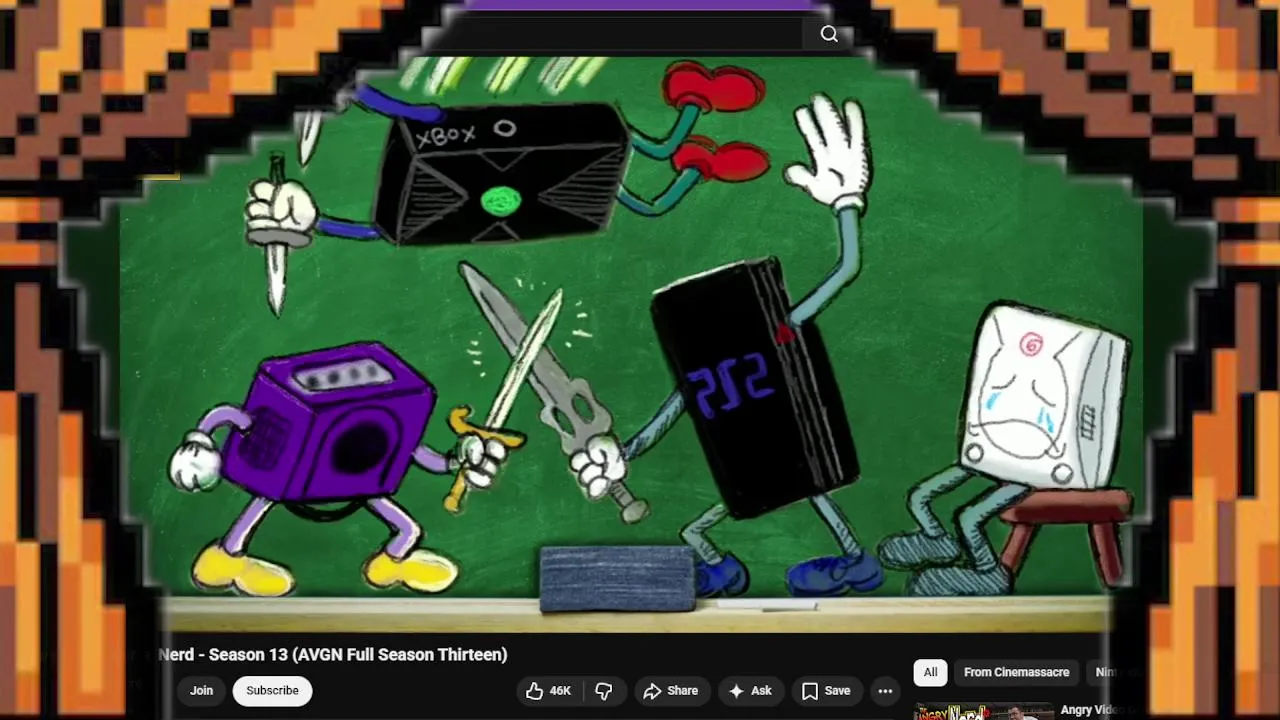This screenshot has height=720, width=1280.
Task: Select the From Cinemassacre filter chip
Action: click(x=1016, y=672)
